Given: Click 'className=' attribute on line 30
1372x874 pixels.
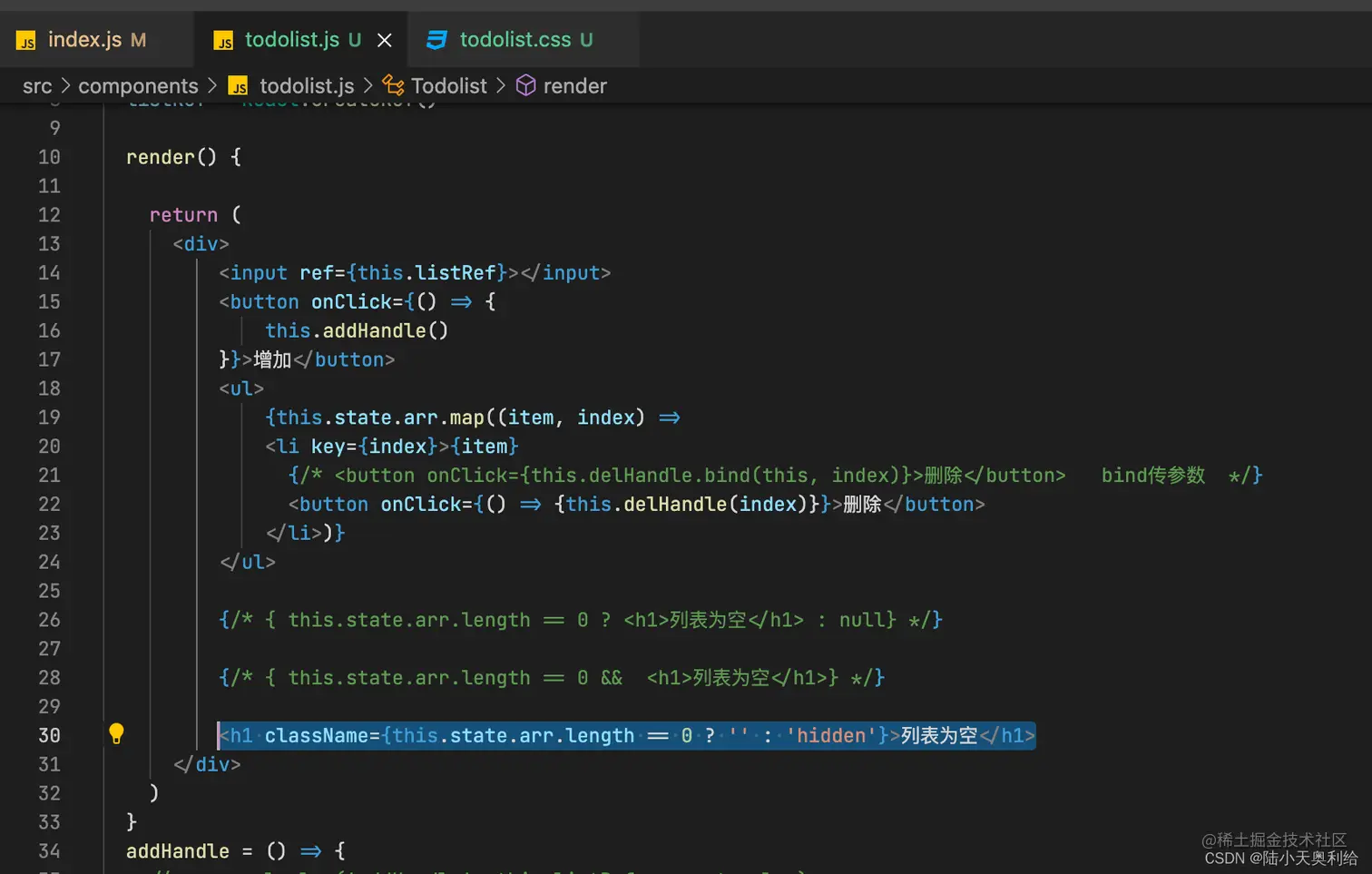Looking at the screenshot, I should [322, 736].
